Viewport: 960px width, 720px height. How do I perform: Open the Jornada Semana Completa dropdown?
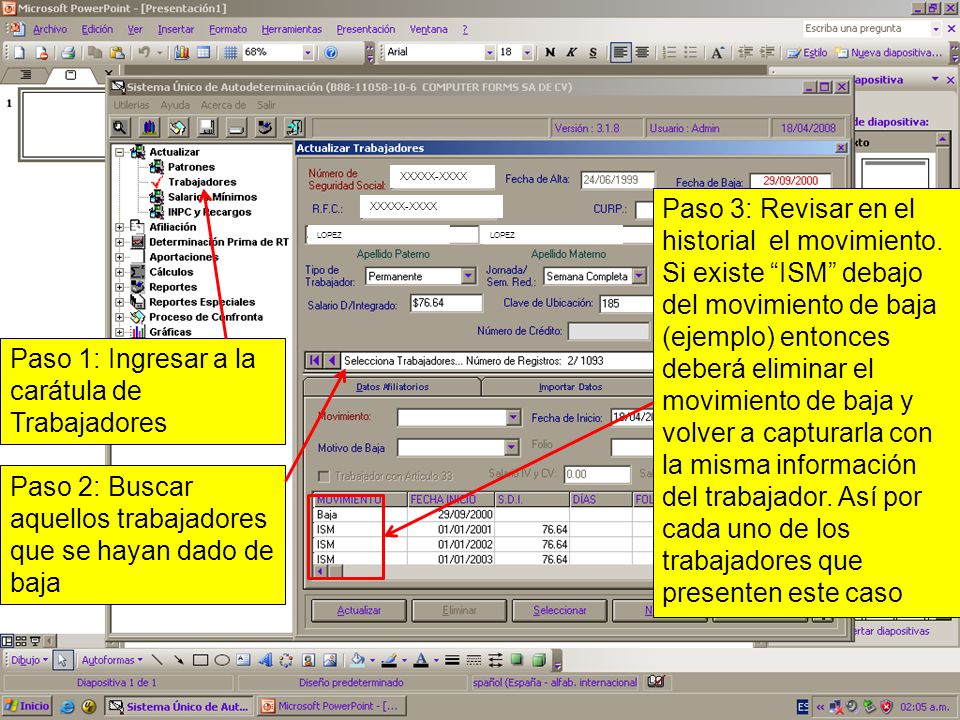pos(639,276)
